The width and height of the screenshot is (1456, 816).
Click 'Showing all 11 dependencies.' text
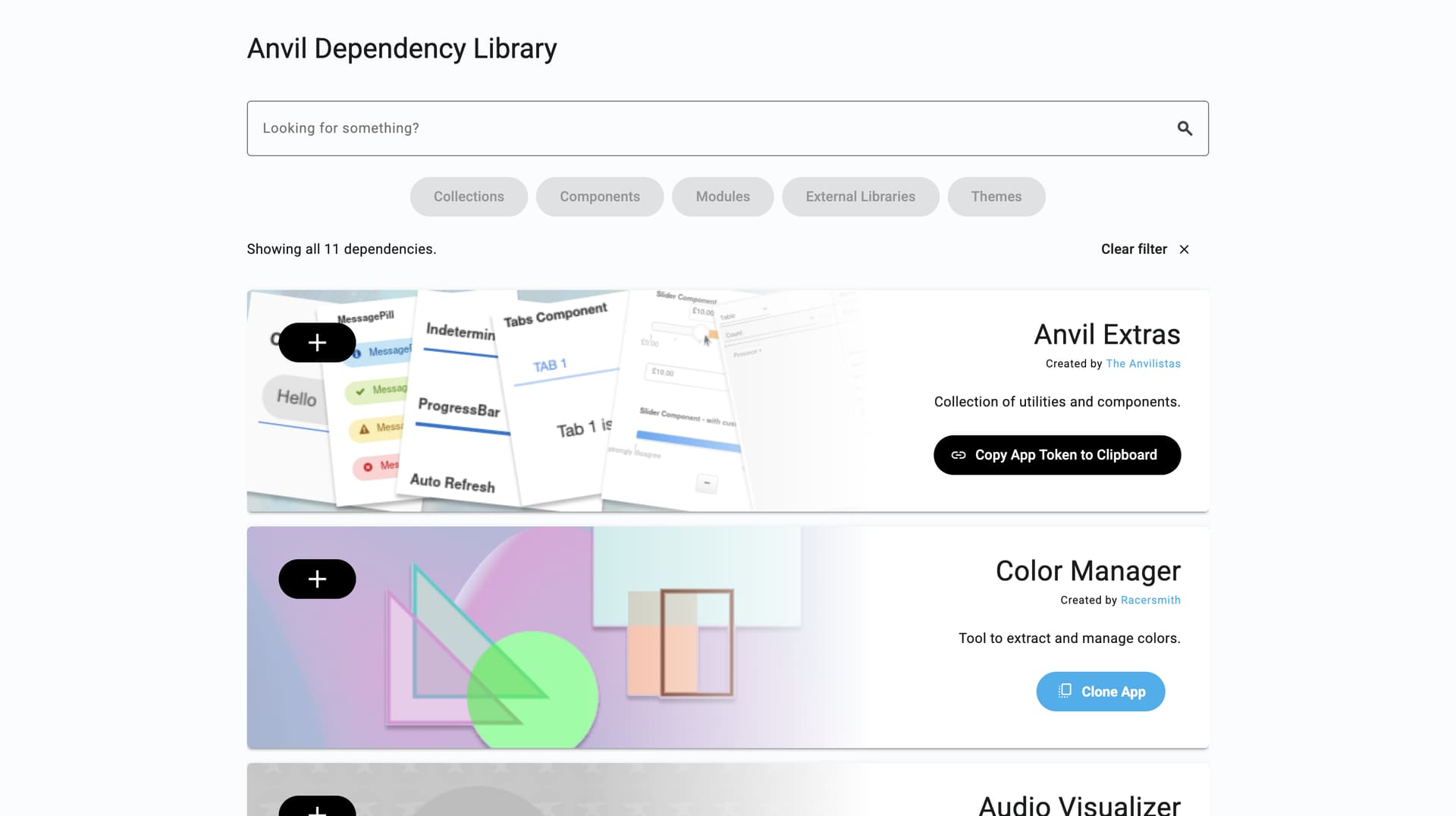pos(341,250)
